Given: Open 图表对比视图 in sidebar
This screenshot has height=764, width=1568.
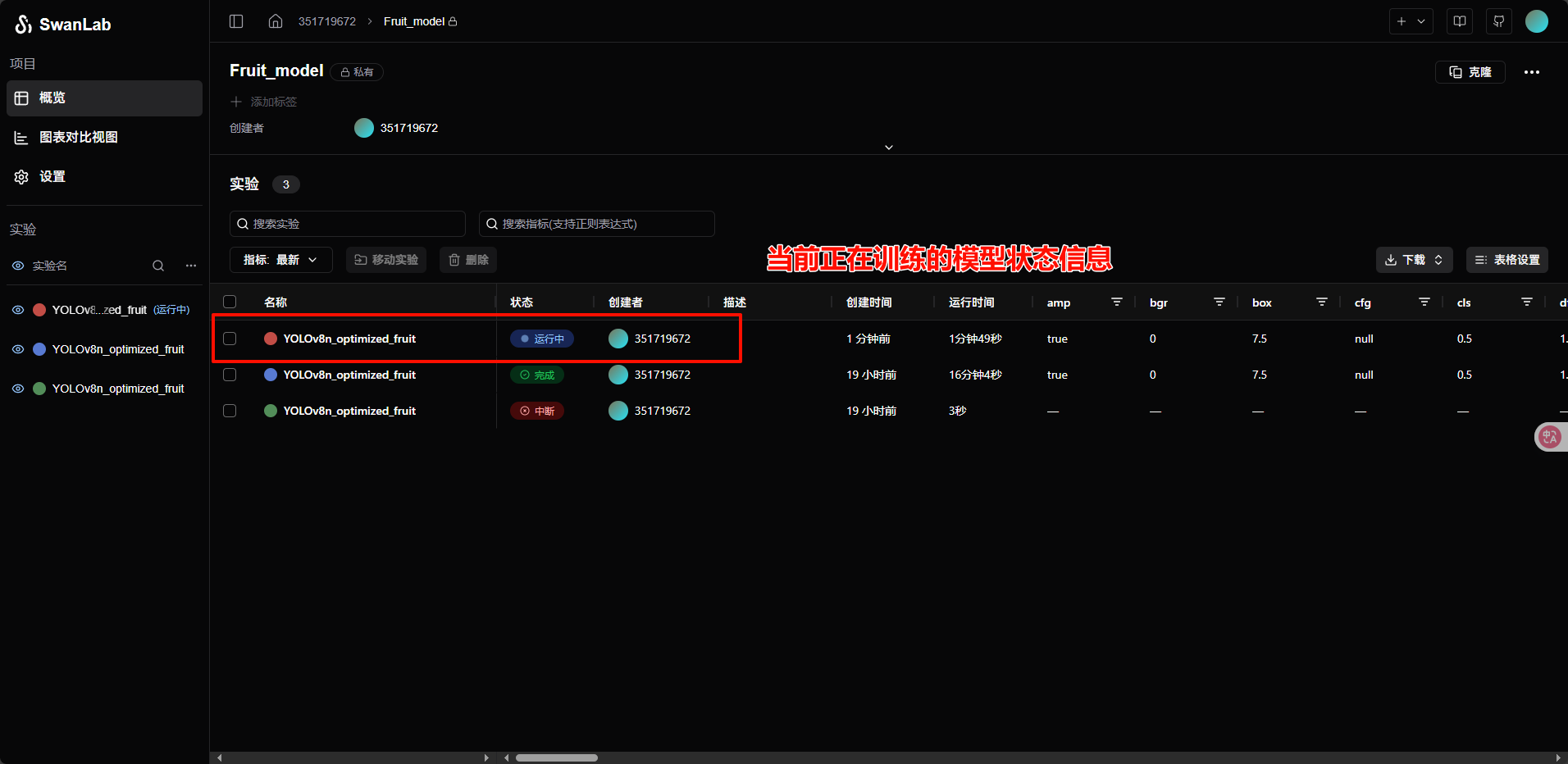Looking at the screenshot, I should pyautogui.click(x=104, y=138).
